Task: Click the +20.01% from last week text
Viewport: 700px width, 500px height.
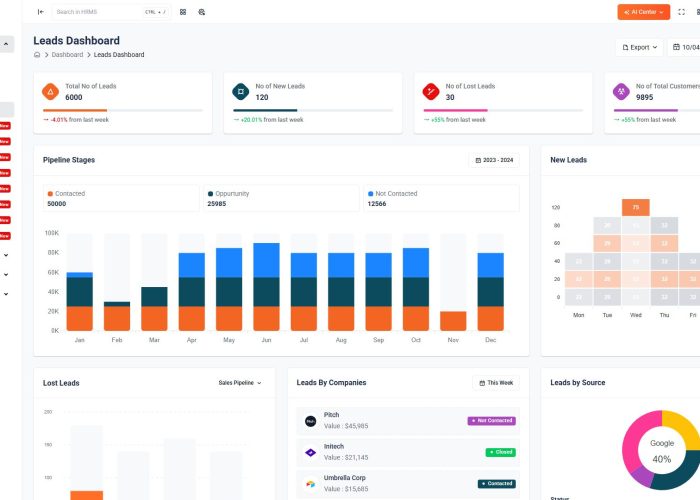Action: pyautogui.click(x=271, y=120)
